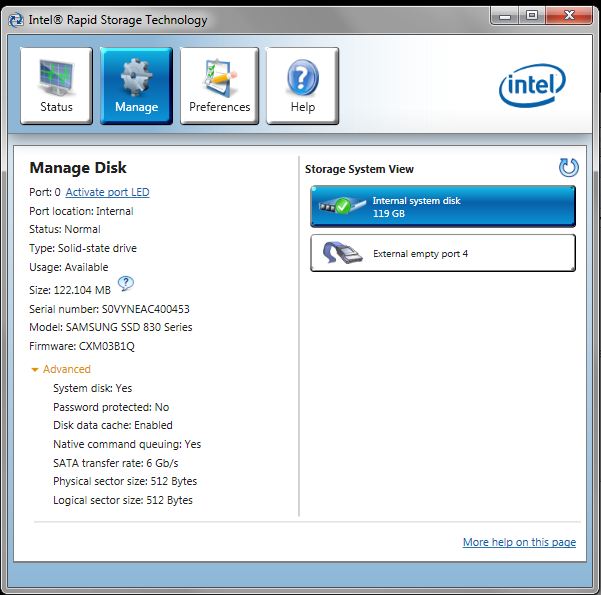This screenshot has height=595, width=601.
Task: Select the Manage tab
Action: 136,85
